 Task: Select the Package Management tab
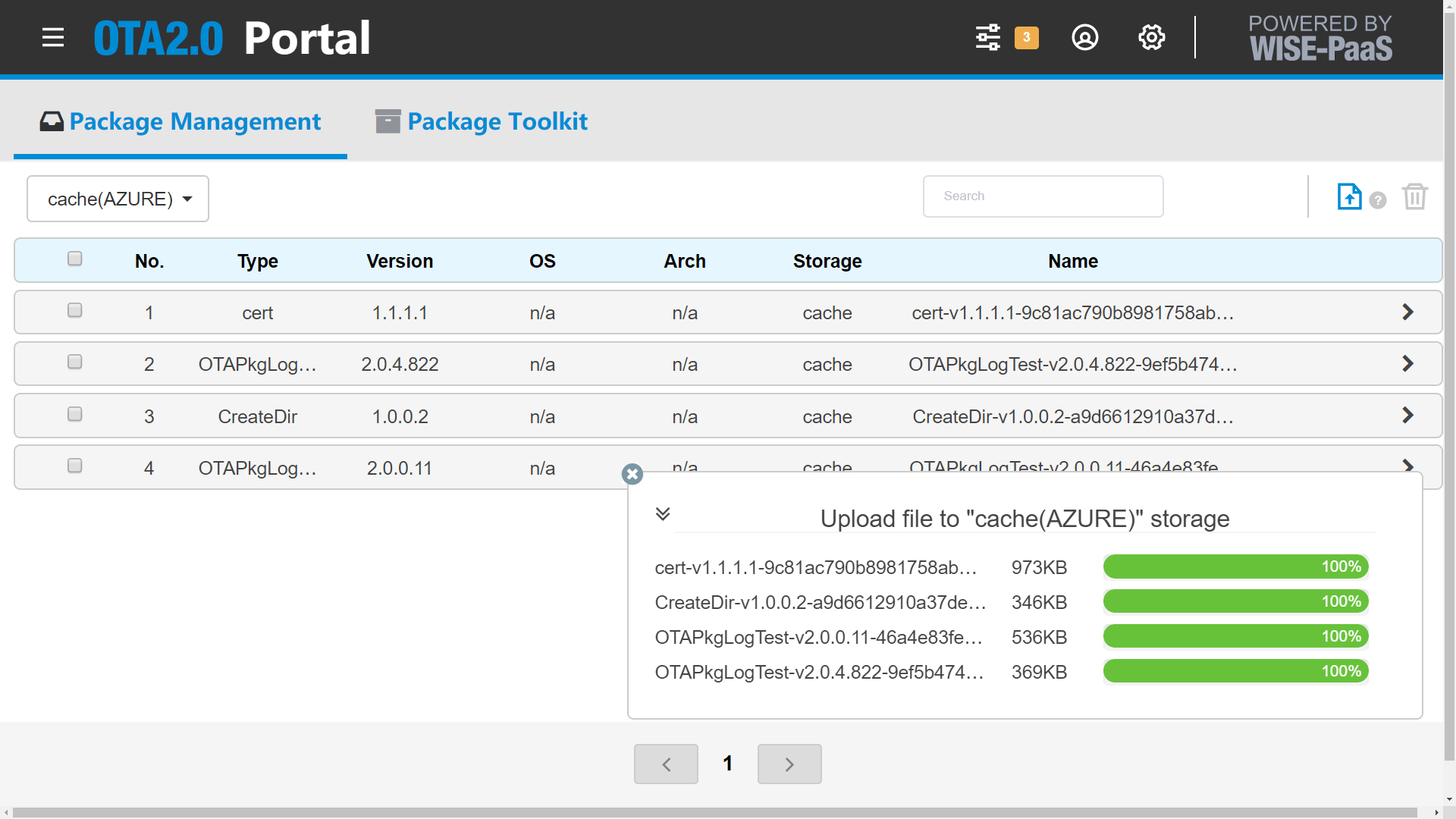180,121
